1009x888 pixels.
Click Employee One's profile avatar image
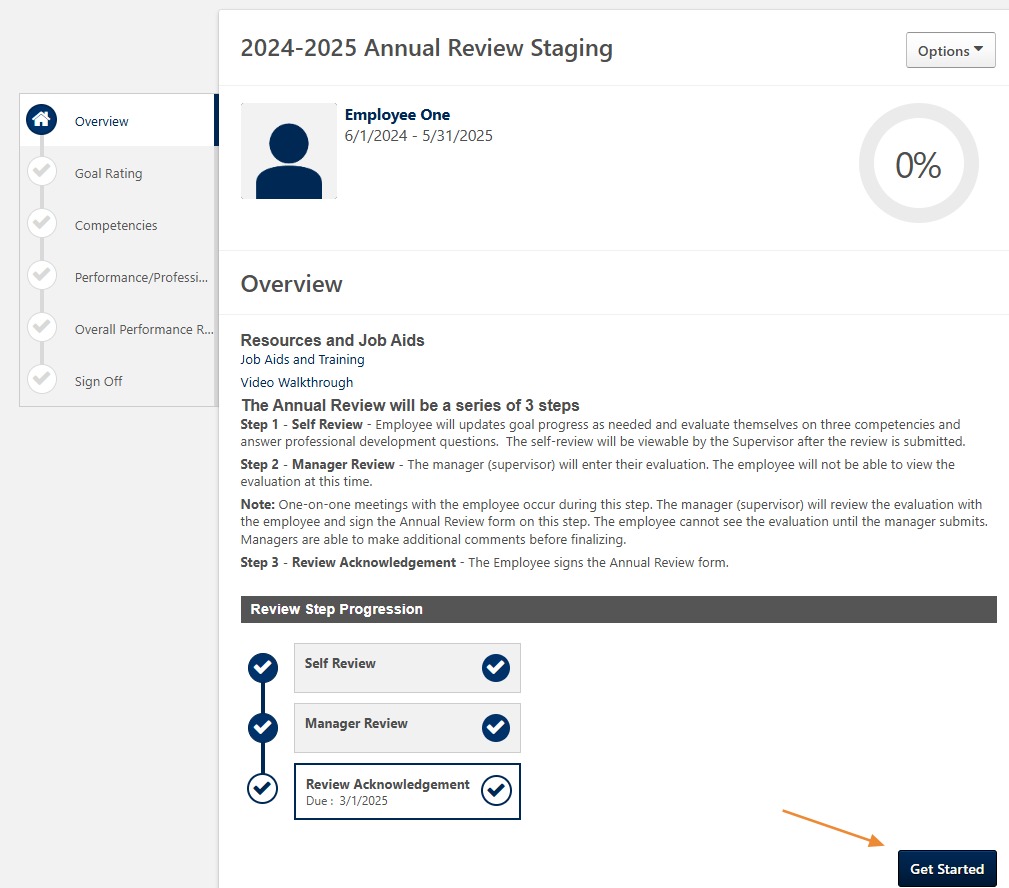[289, 151]
